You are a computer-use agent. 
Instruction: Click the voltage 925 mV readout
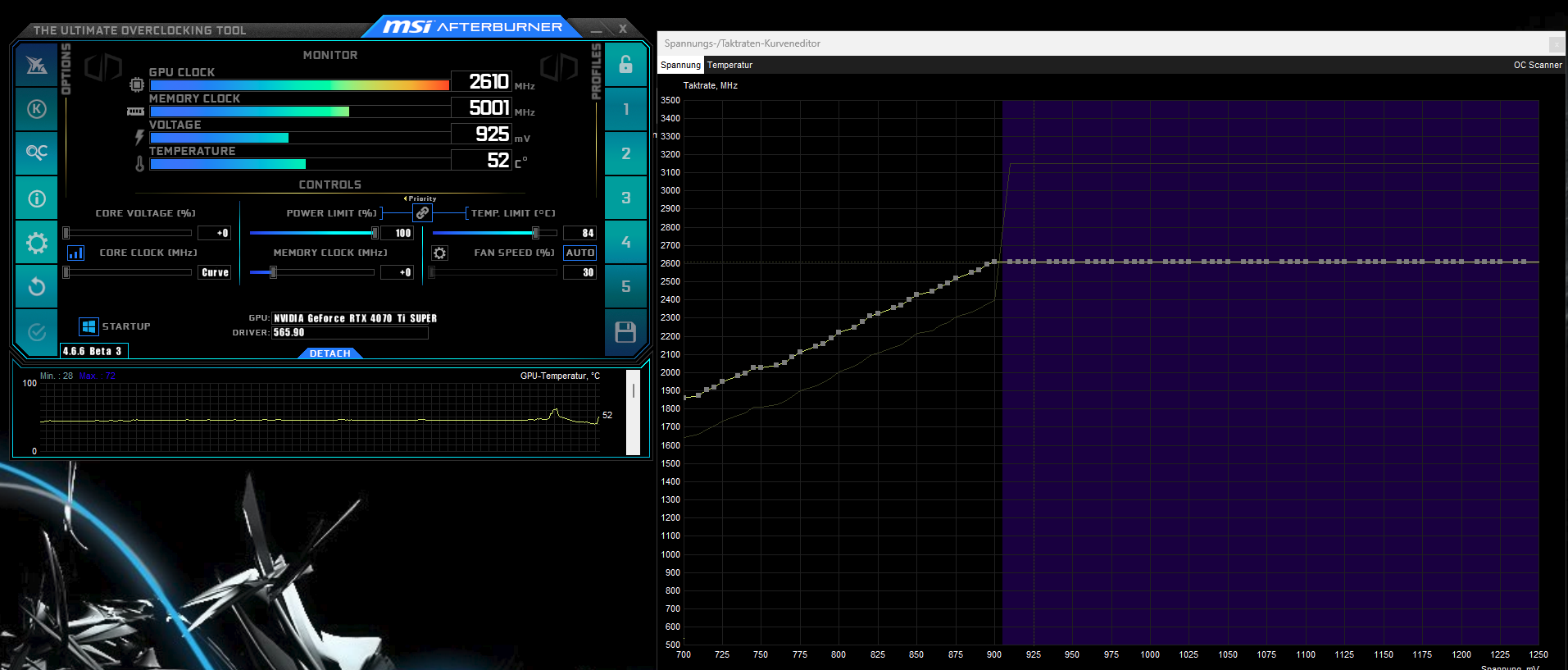tap(482, 134)
